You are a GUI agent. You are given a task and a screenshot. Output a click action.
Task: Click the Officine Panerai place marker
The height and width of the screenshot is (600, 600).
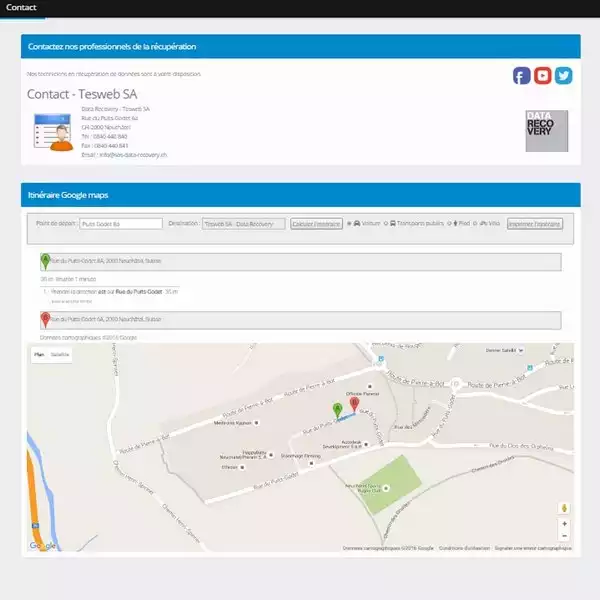coord(370,386)
